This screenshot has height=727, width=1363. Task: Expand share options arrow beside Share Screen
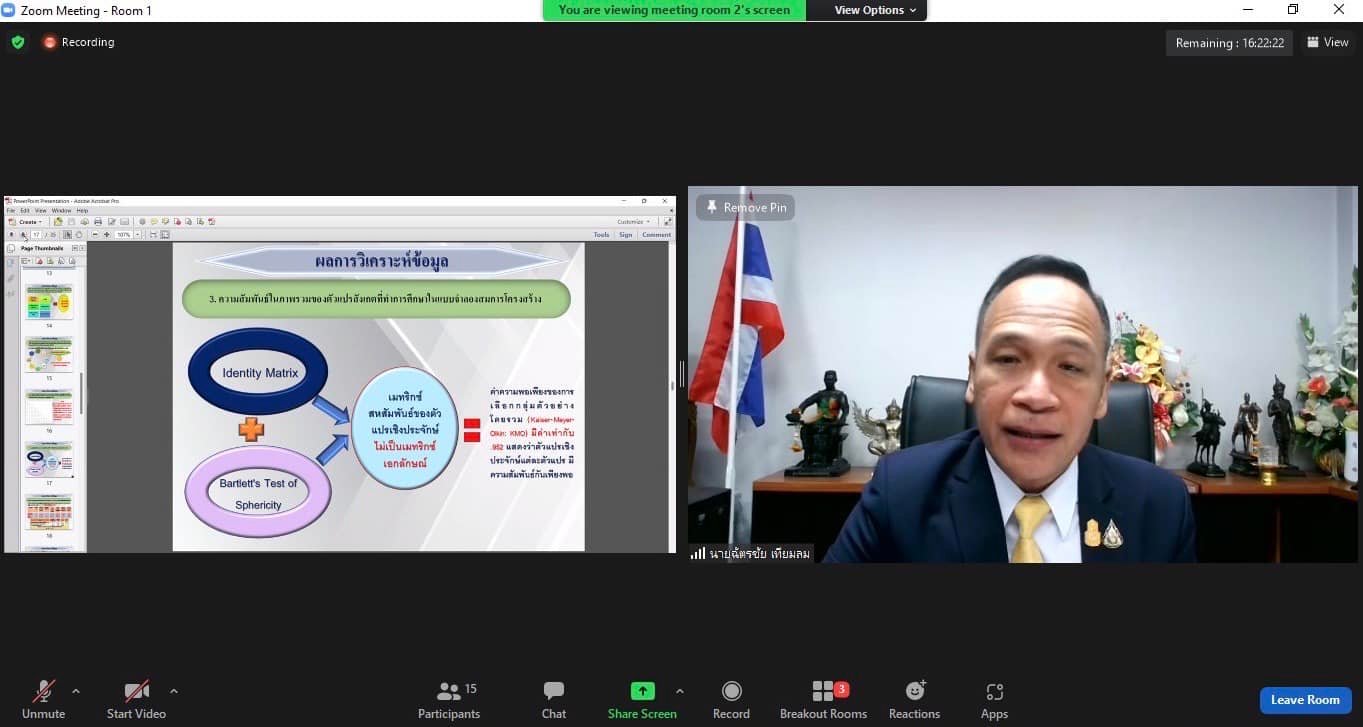pos(680,691)
